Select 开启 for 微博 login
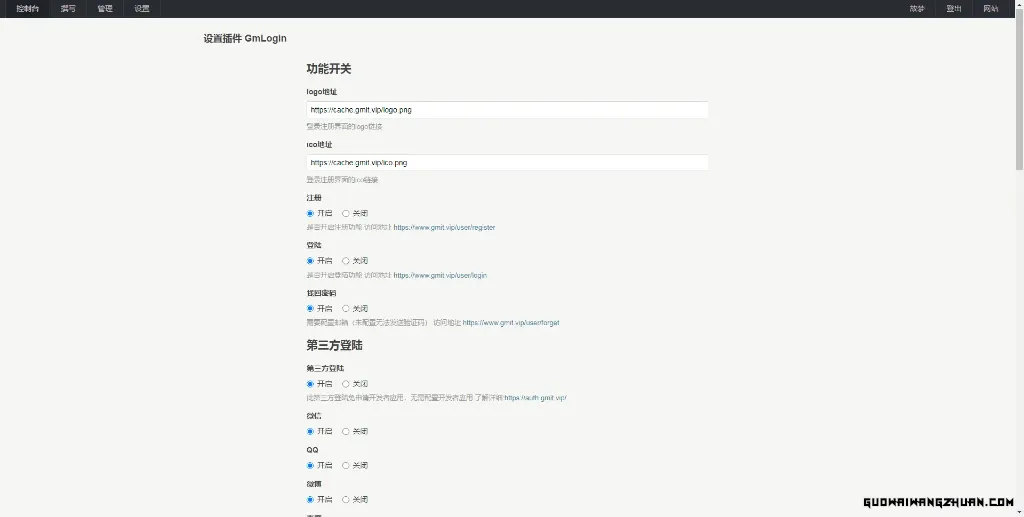Viewport: 1024px width, 517px height. [x=310, y=499]
